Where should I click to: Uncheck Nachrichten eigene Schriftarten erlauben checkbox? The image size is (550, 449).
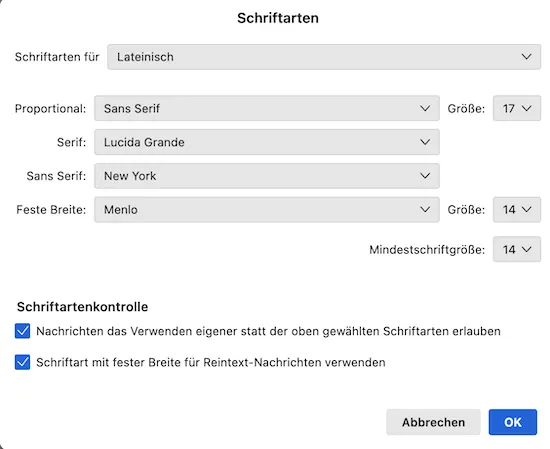pos(22,331)
